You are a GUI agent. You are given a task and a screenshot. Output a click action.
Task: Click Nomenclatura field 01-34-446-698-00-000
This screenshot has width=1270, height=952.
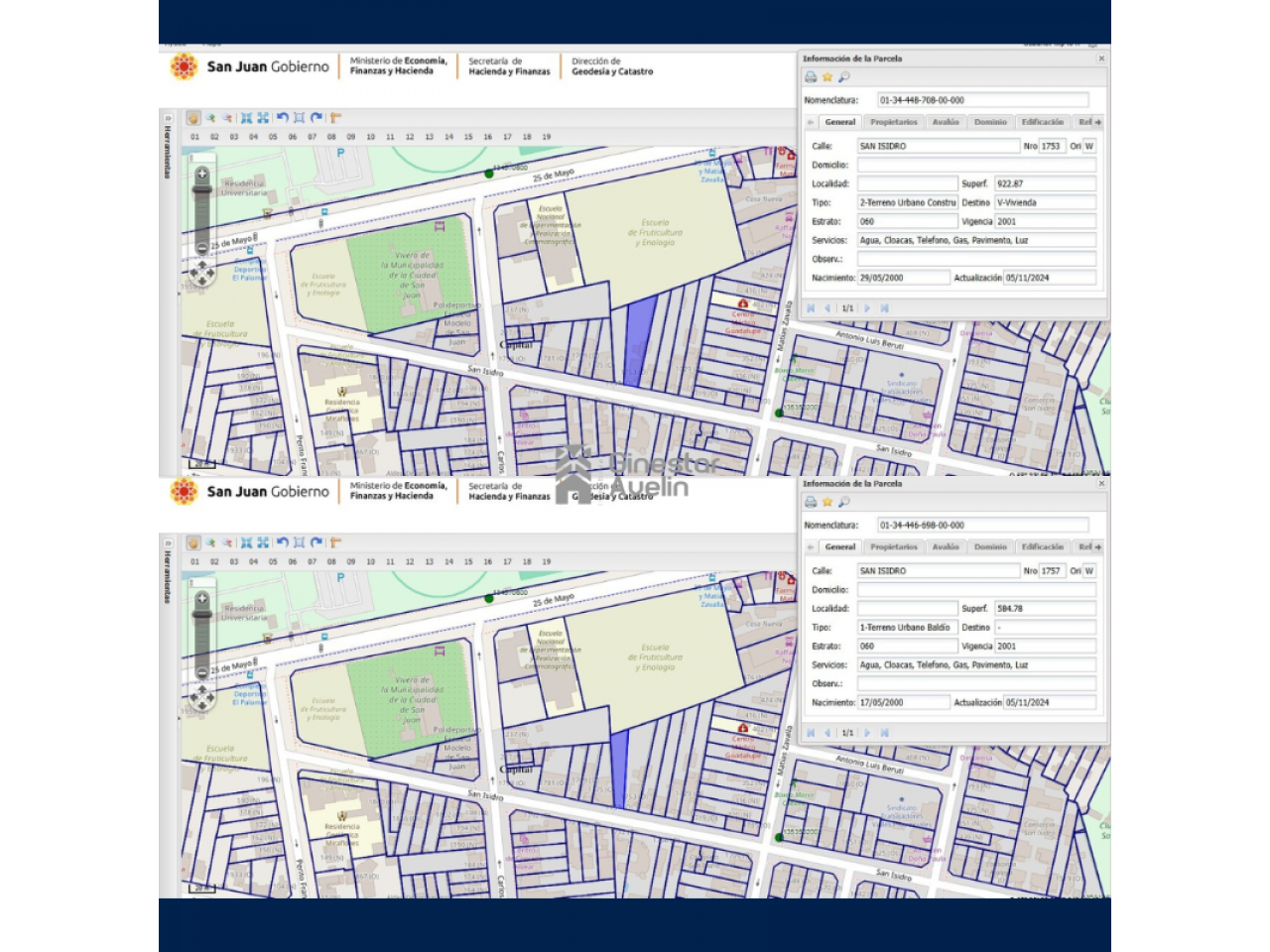click(x=982, y=526)
